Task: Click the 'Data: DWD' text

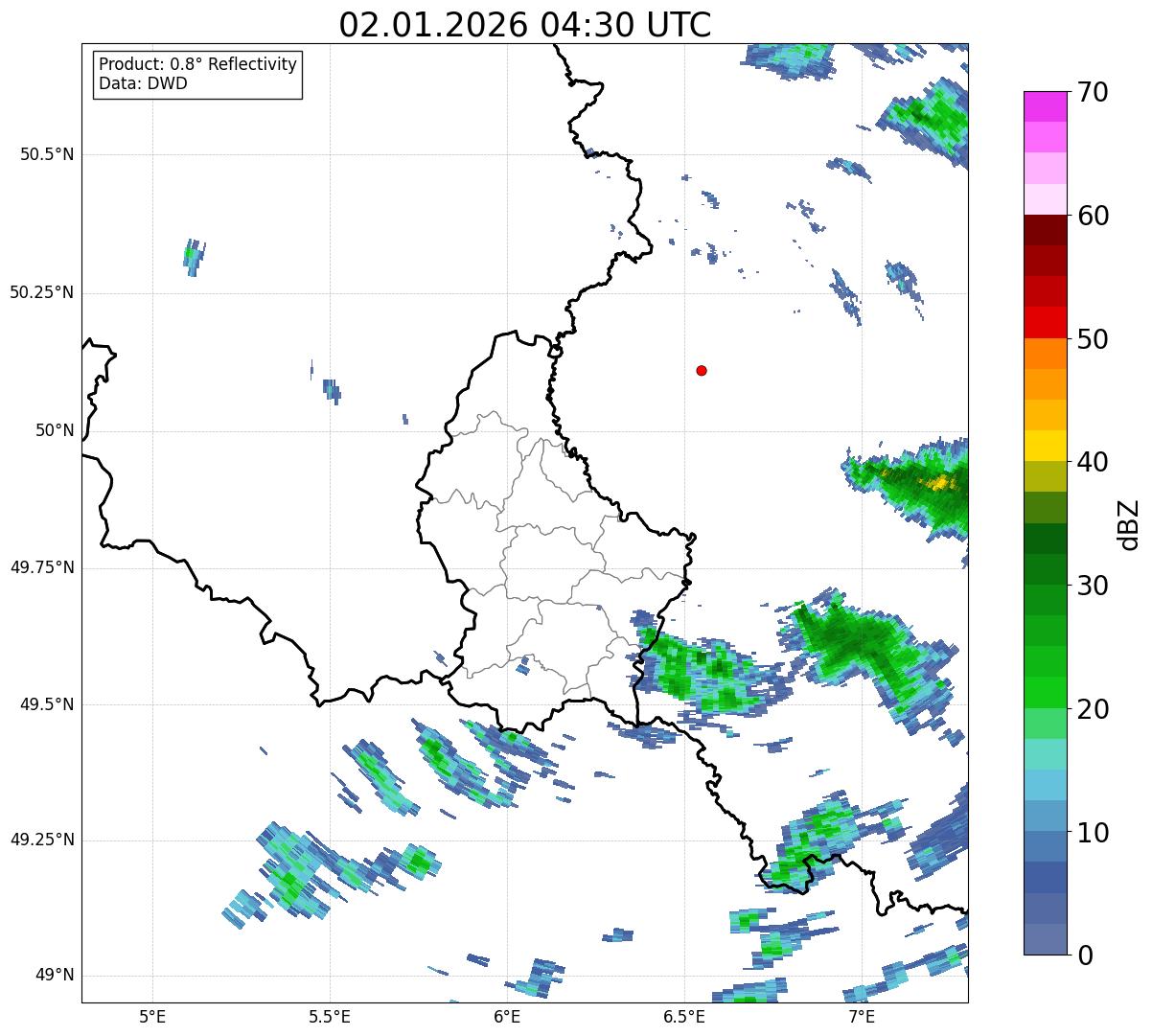Action: [x=143, y=83]
